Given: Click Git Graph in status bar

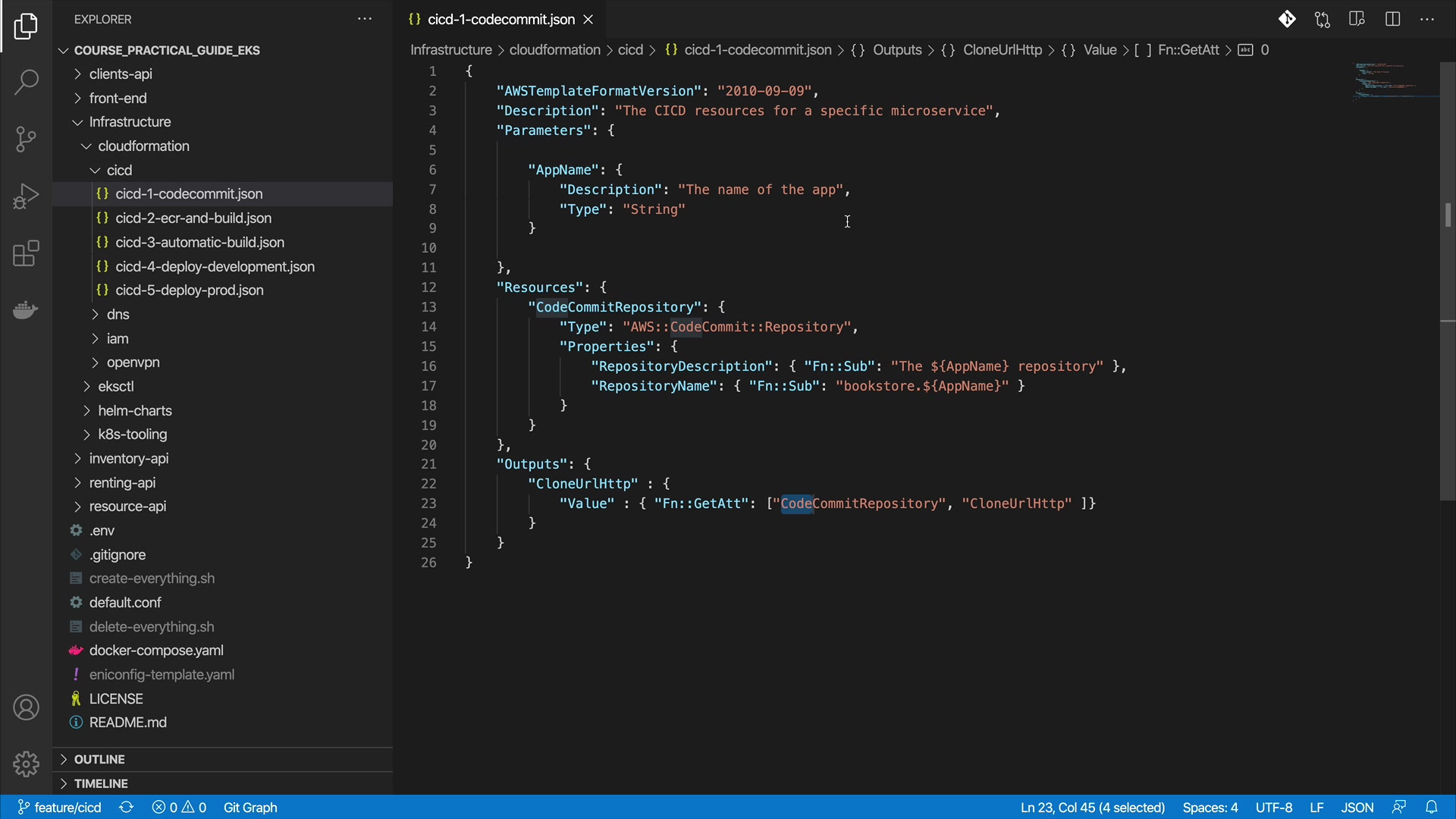Looking at the screenshot, I should [250, 807].
